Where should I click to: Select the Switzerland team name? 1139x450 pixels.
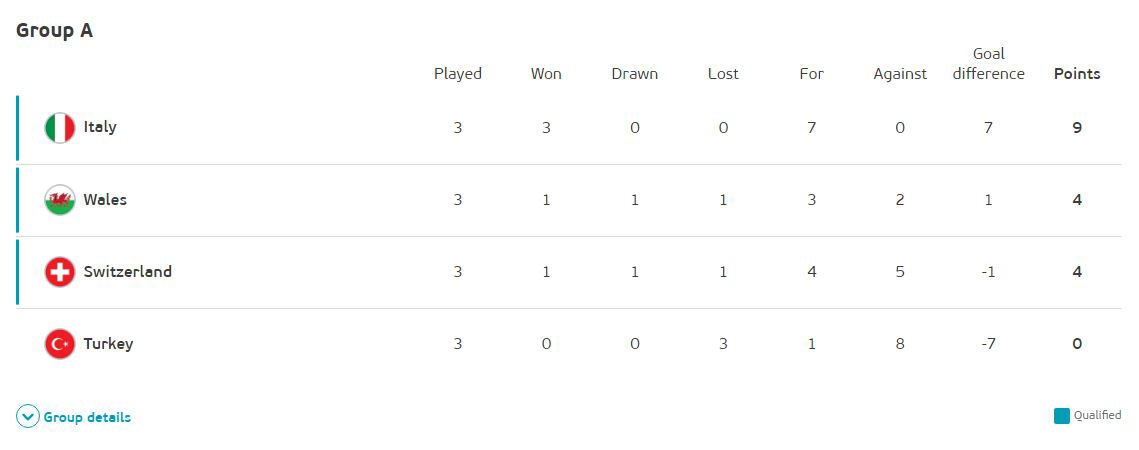128,271
